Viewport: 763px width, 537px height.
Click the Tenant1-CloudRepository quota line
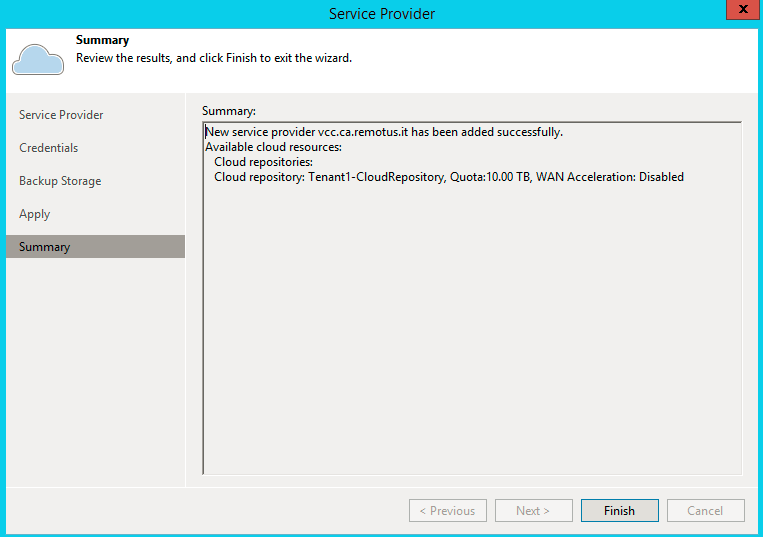[449, 177]
